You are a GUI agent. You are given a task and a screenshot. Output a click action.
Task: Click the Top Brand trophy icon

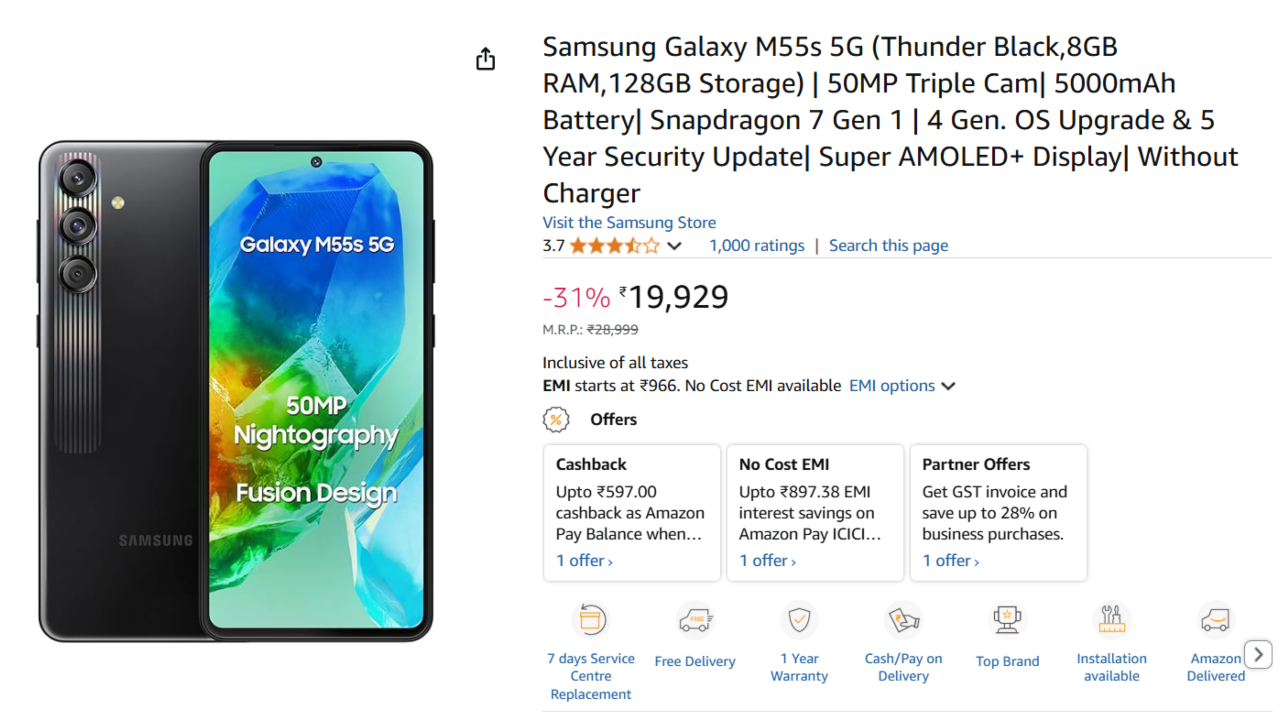tap(1007, 620)
